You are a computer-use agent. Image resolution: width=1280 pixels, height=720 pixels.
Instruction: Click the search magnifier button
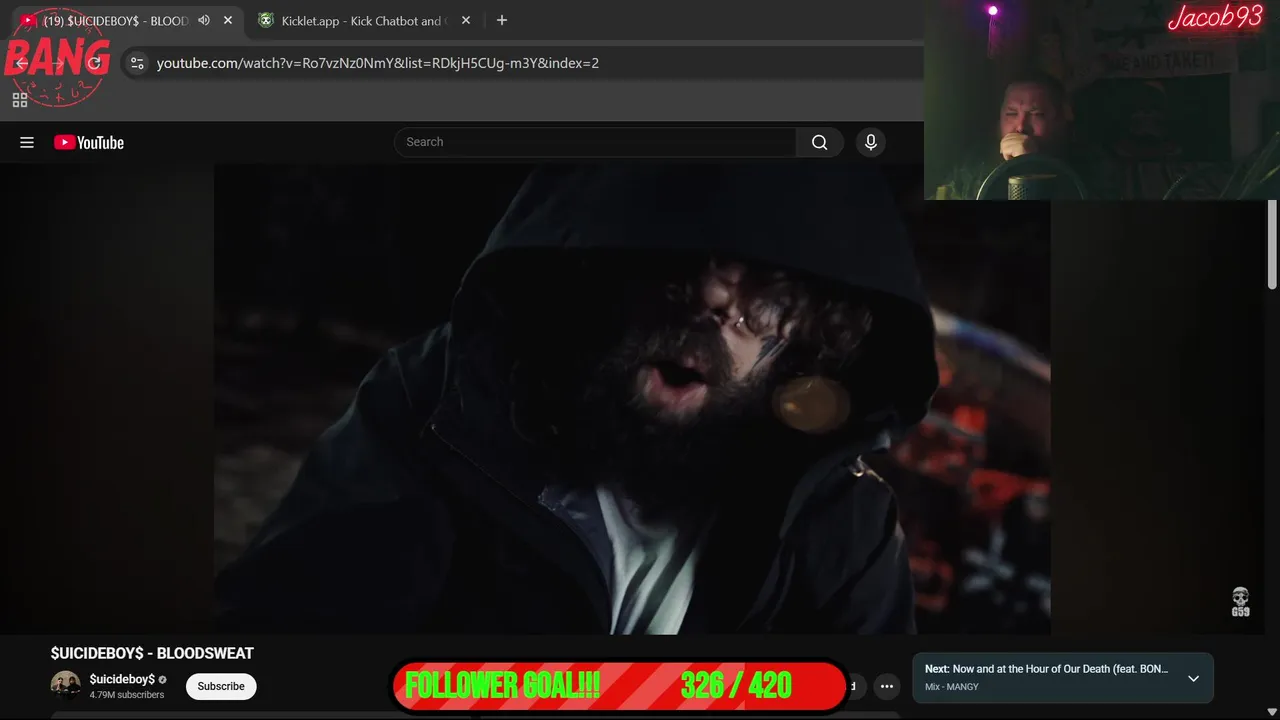[820, 142]
